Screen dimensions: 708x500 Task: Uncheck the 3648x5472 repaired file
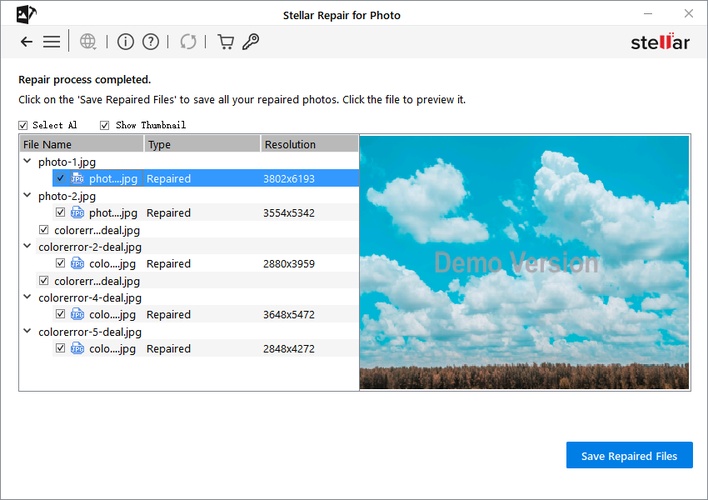(x=60, y=313)
